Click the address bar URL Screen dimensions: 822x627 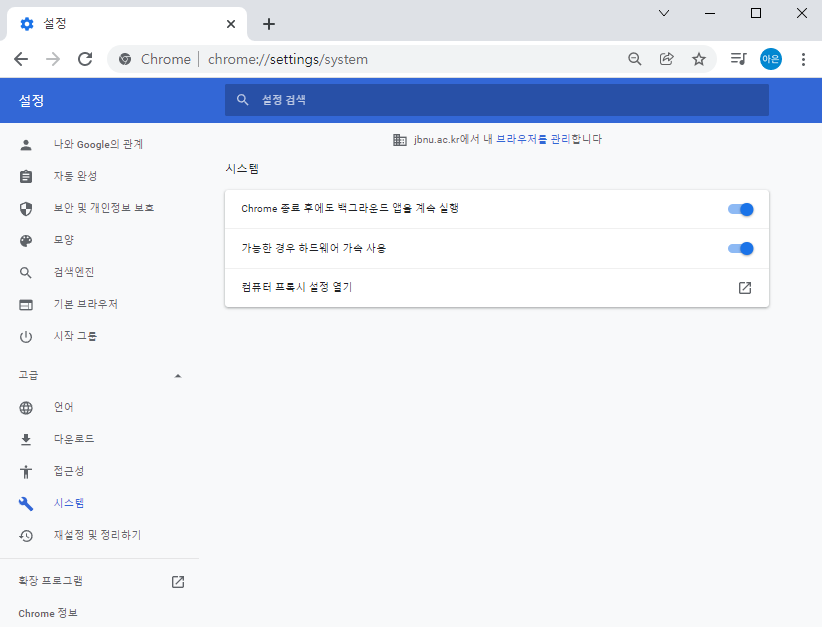click(x=288, y=59)
